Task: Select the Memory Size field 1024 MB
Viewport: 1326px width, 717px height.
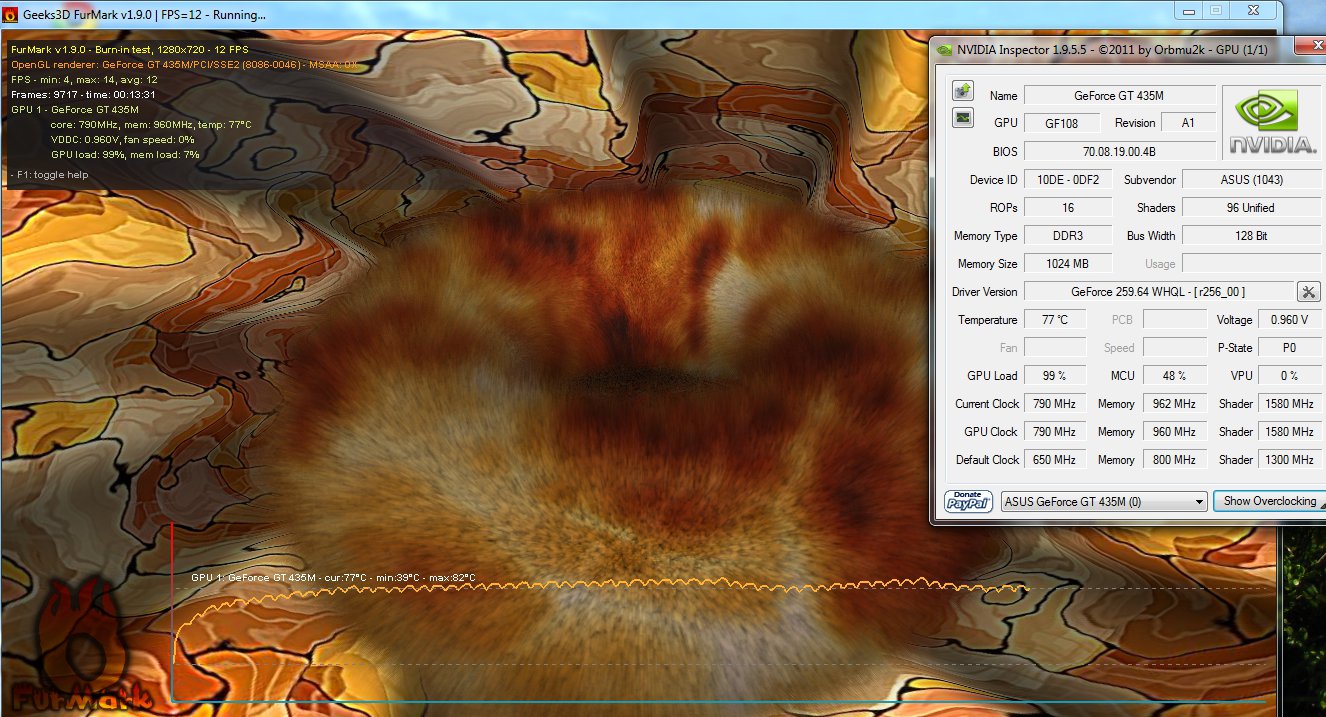Action: pyautogui.click(x=1068, y=264)
